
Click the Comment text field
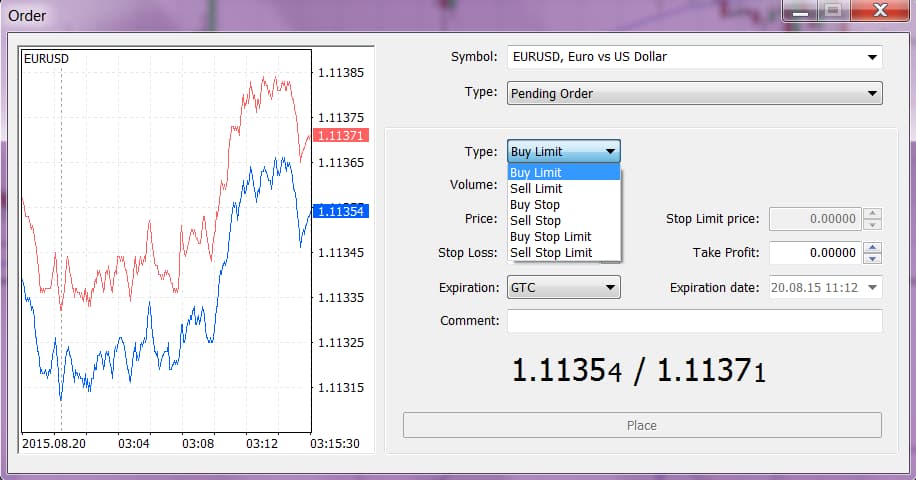coord(695,321)
